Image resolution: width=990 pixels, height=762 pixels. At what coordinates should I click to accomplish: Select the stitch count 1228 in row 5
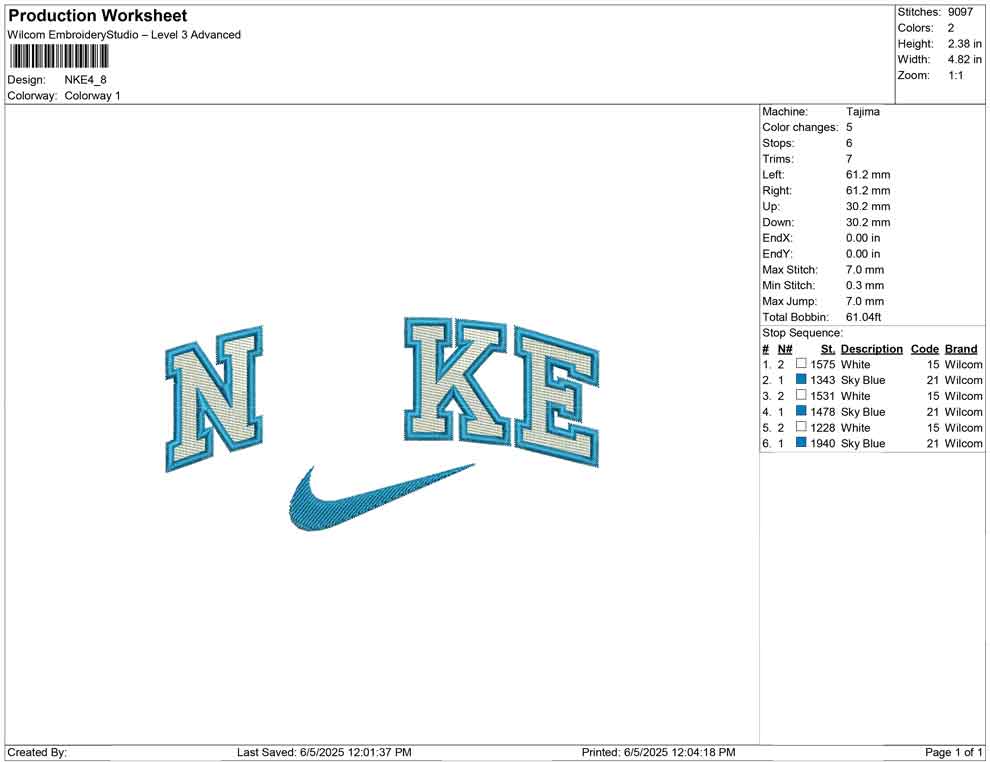click(823, 427)
